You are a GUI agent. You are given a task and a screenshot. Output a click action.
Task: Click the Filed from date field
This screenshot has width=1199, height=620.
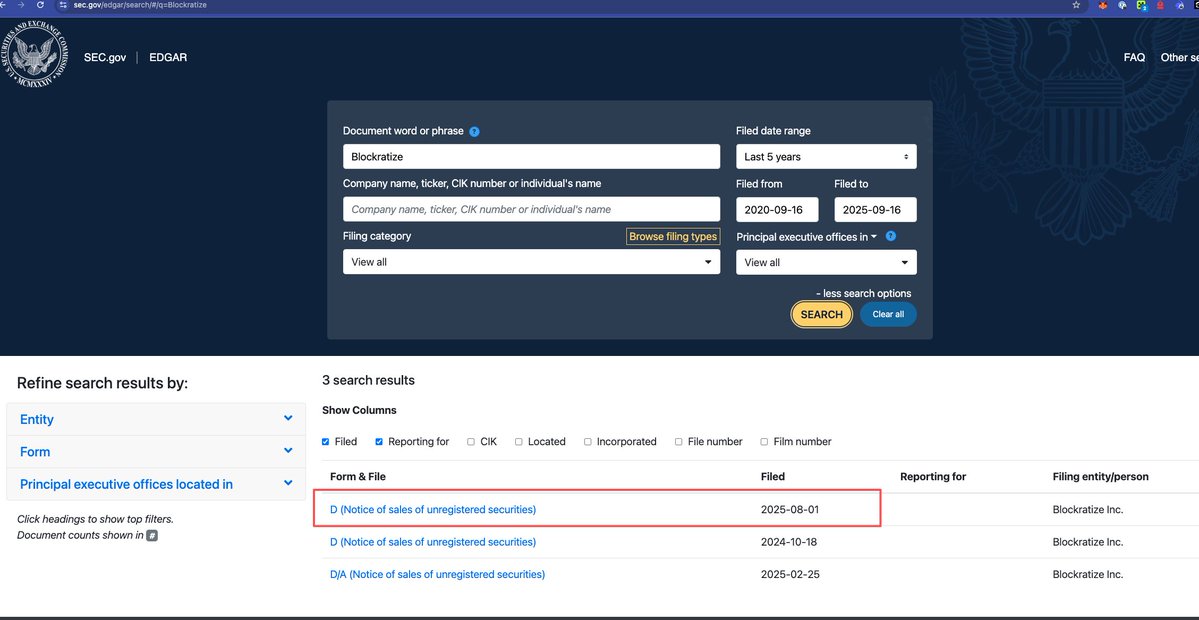point(777,209)
